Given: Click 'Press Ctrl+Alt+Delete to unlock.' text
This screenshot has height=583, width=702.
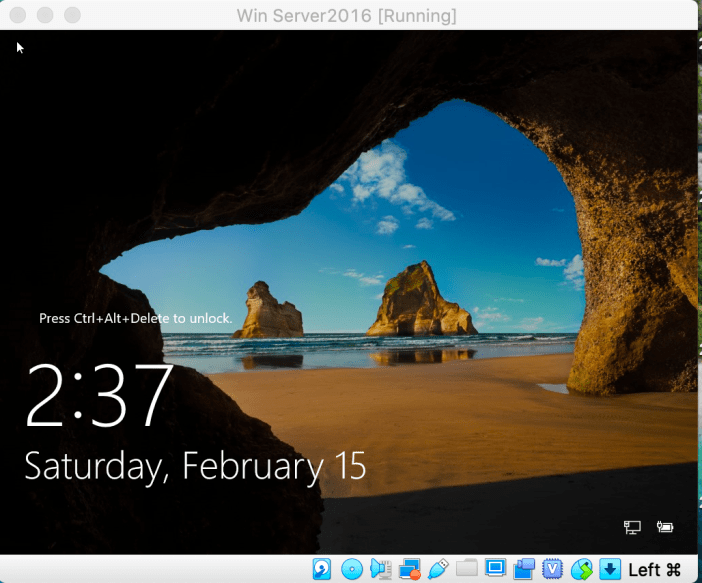Looking at the screenshot, I should coord(136,318).
